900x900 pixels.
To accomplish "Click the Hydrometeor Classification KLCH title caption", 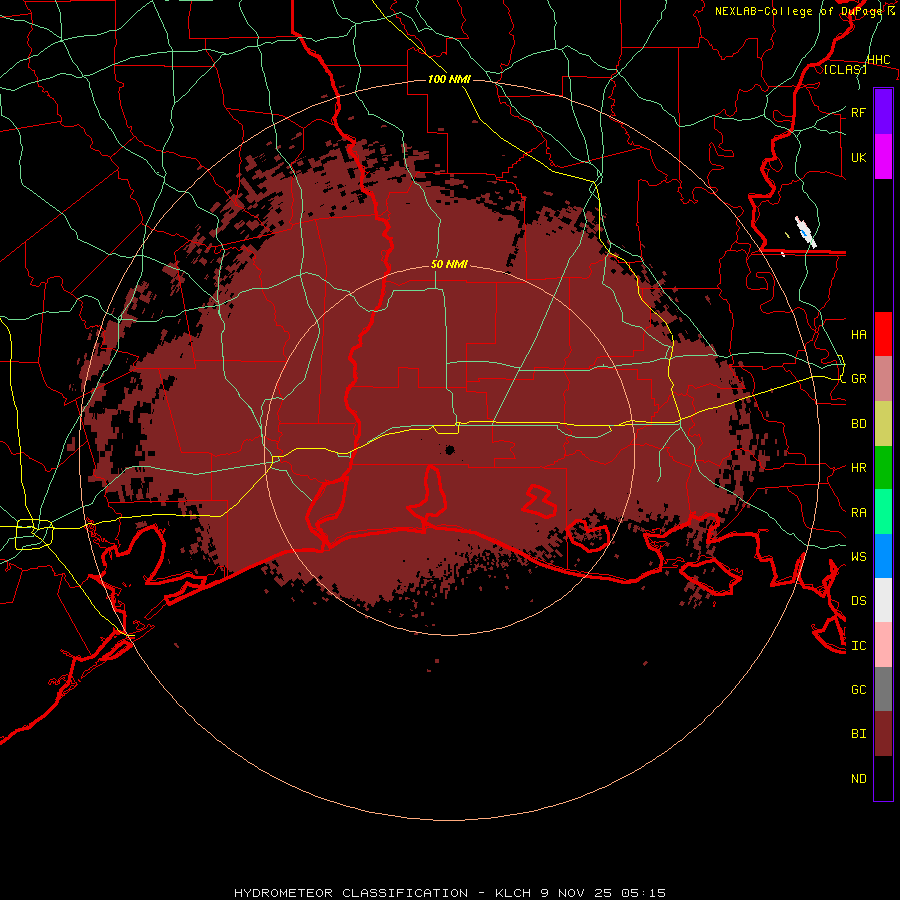I will (x=449, y=893).
